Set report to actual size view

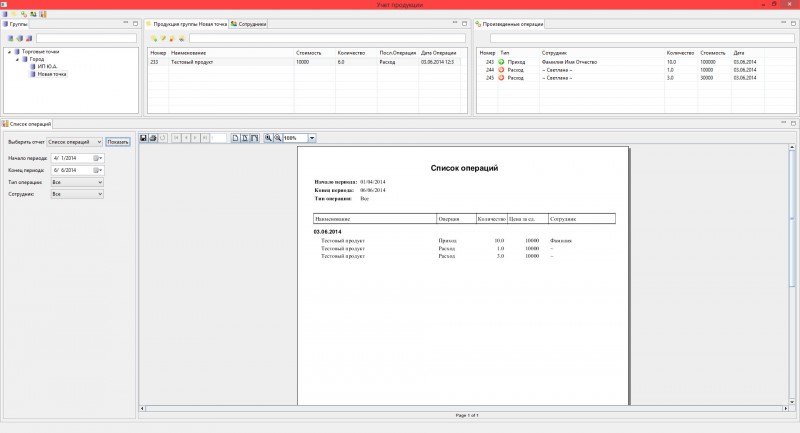click(235, 138)
